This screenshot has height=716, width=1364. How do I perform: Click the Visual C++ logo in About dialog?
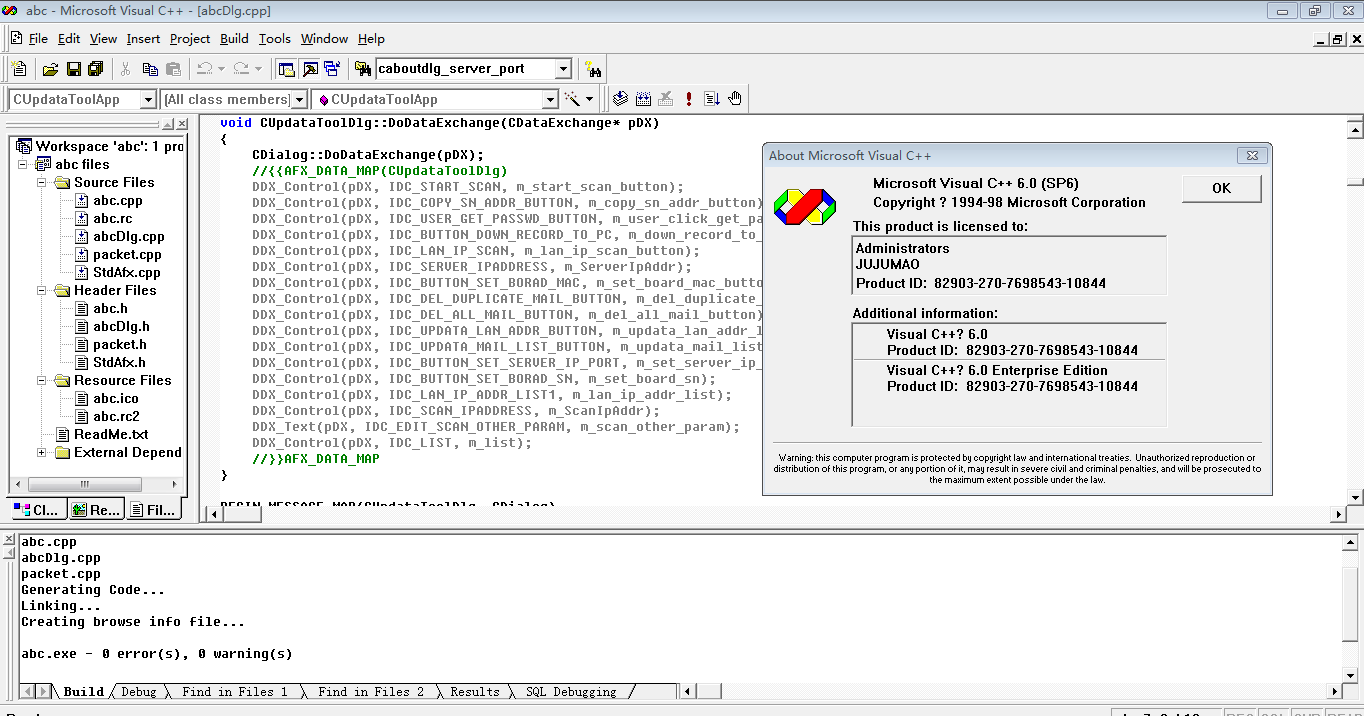pos(804,207)
